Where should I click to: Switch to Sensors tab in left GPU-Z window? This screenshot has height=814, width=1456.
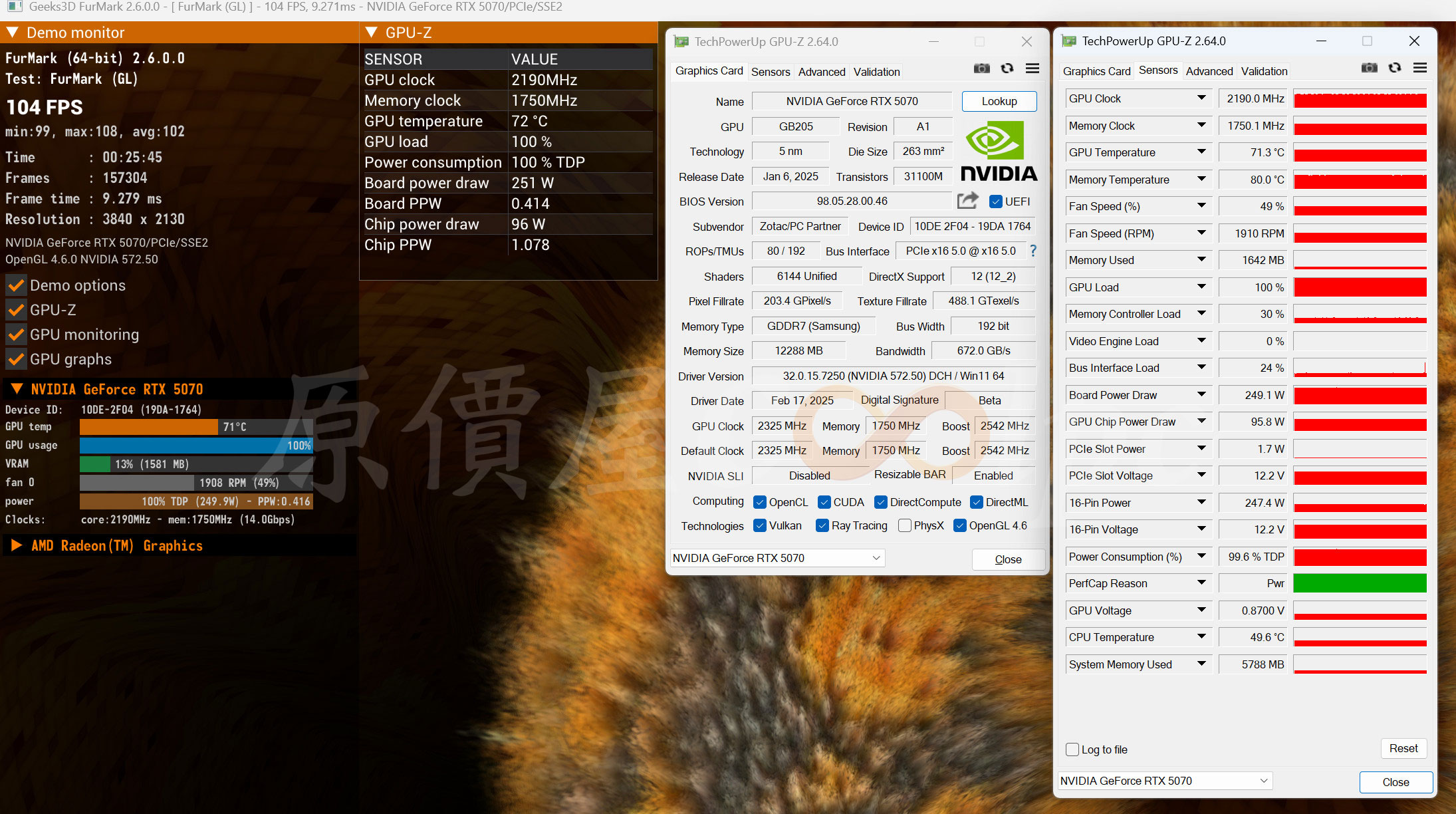coord(771,72)
